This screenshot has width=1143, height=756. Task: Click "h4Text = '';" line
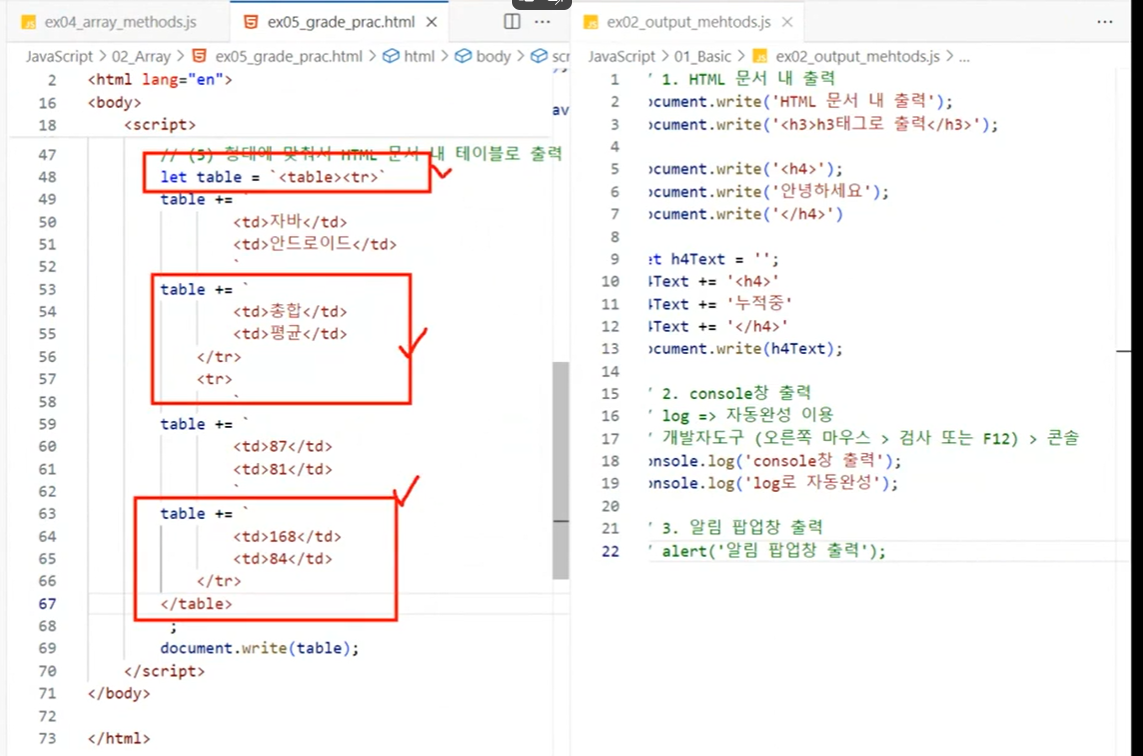coord(714,259)
